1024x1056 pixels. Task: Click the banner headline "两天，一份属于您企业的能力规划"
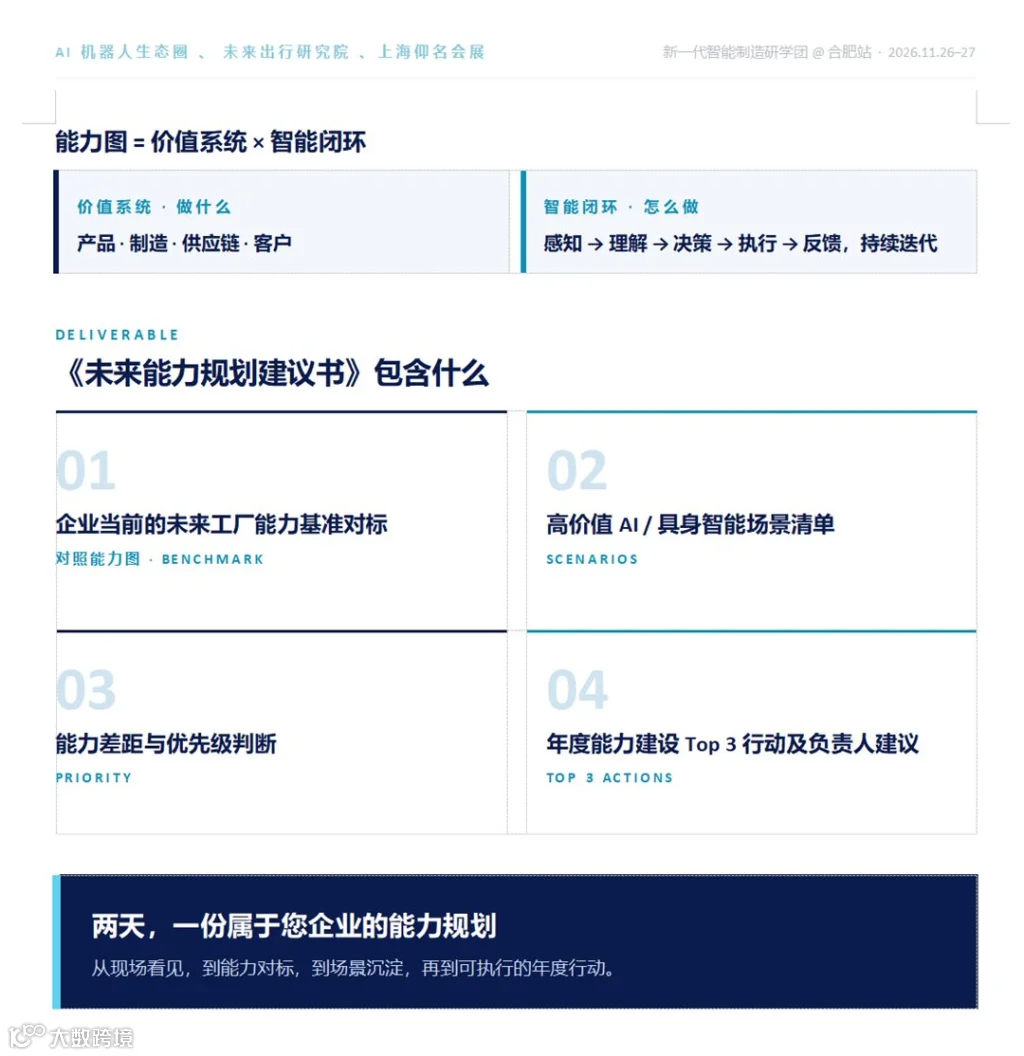pyautogui.click(x=294, y=926)
